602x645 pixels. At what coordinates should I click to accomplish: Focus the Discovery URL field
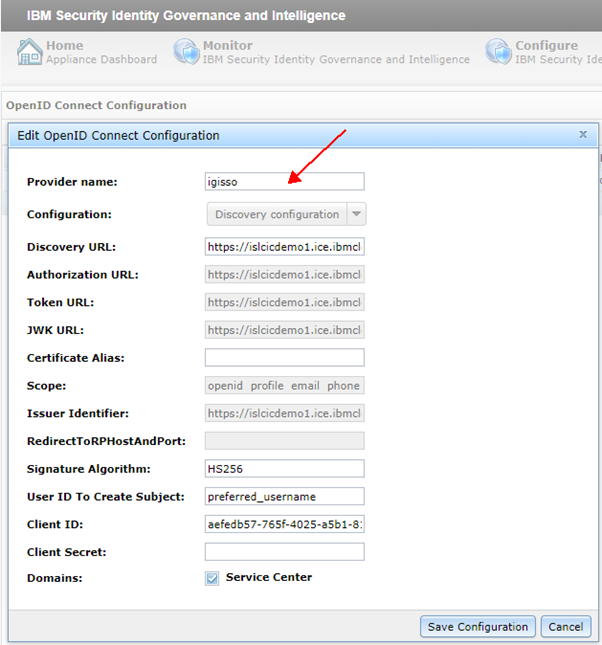(x=285, y=246)
